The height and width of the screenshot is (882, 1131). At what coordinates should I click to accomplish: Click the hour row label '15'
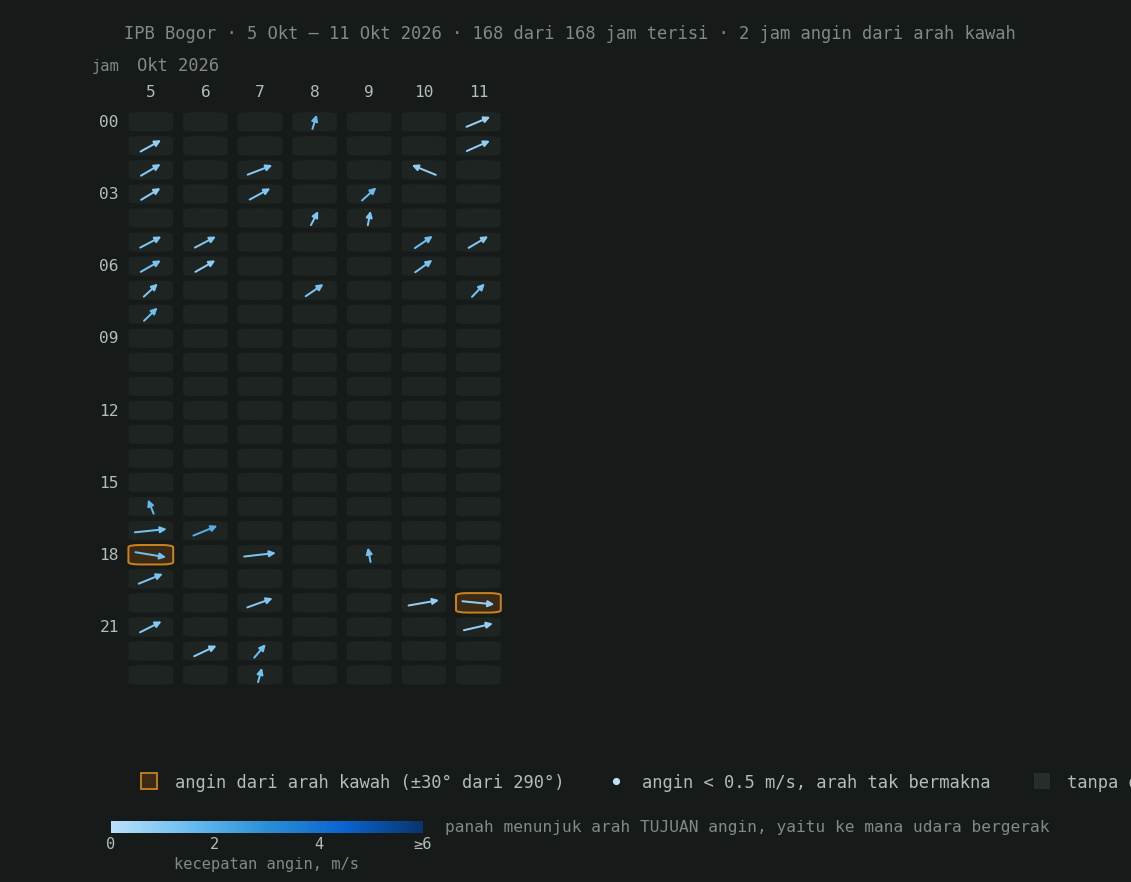109,482
